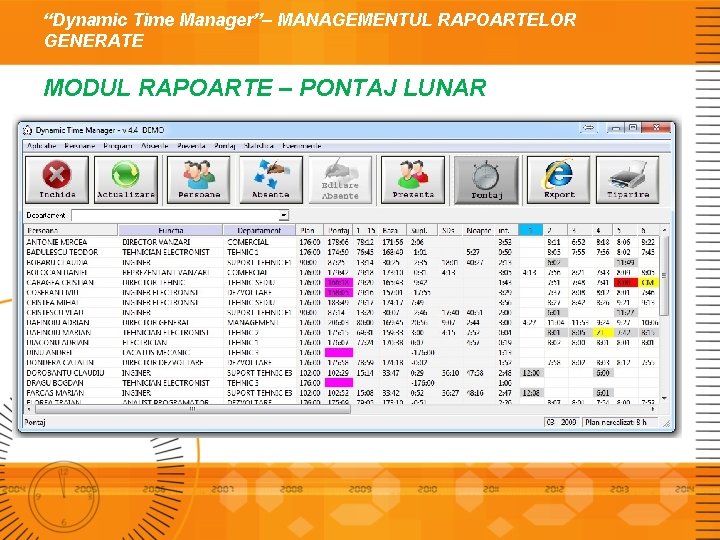Screen dimensions: 720x540
Task: Click the 176:00 plan value of ANTONIE MIRCEA
Action: coord(309,242)
